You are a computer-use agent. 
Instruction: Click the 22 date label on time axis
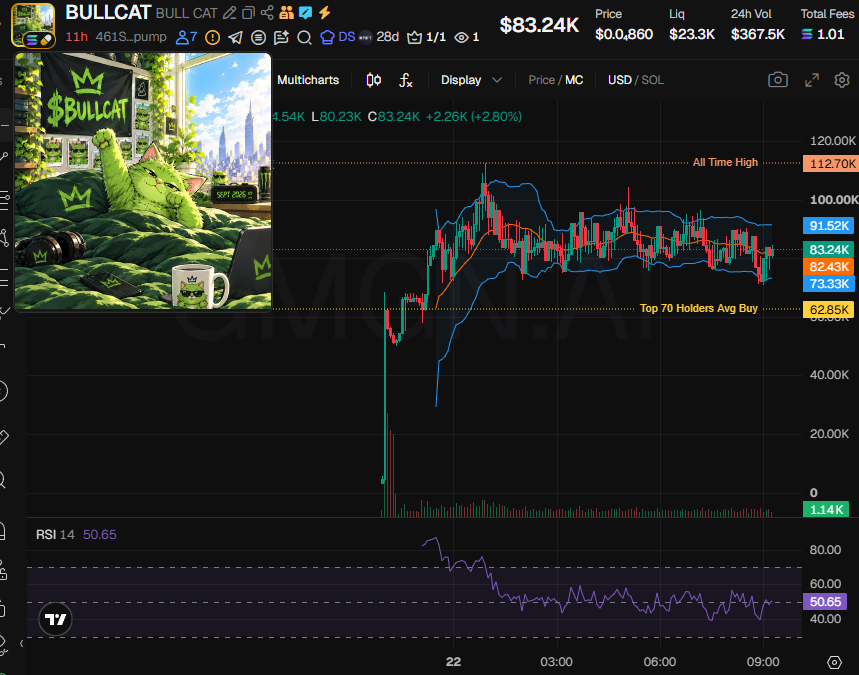453,662
